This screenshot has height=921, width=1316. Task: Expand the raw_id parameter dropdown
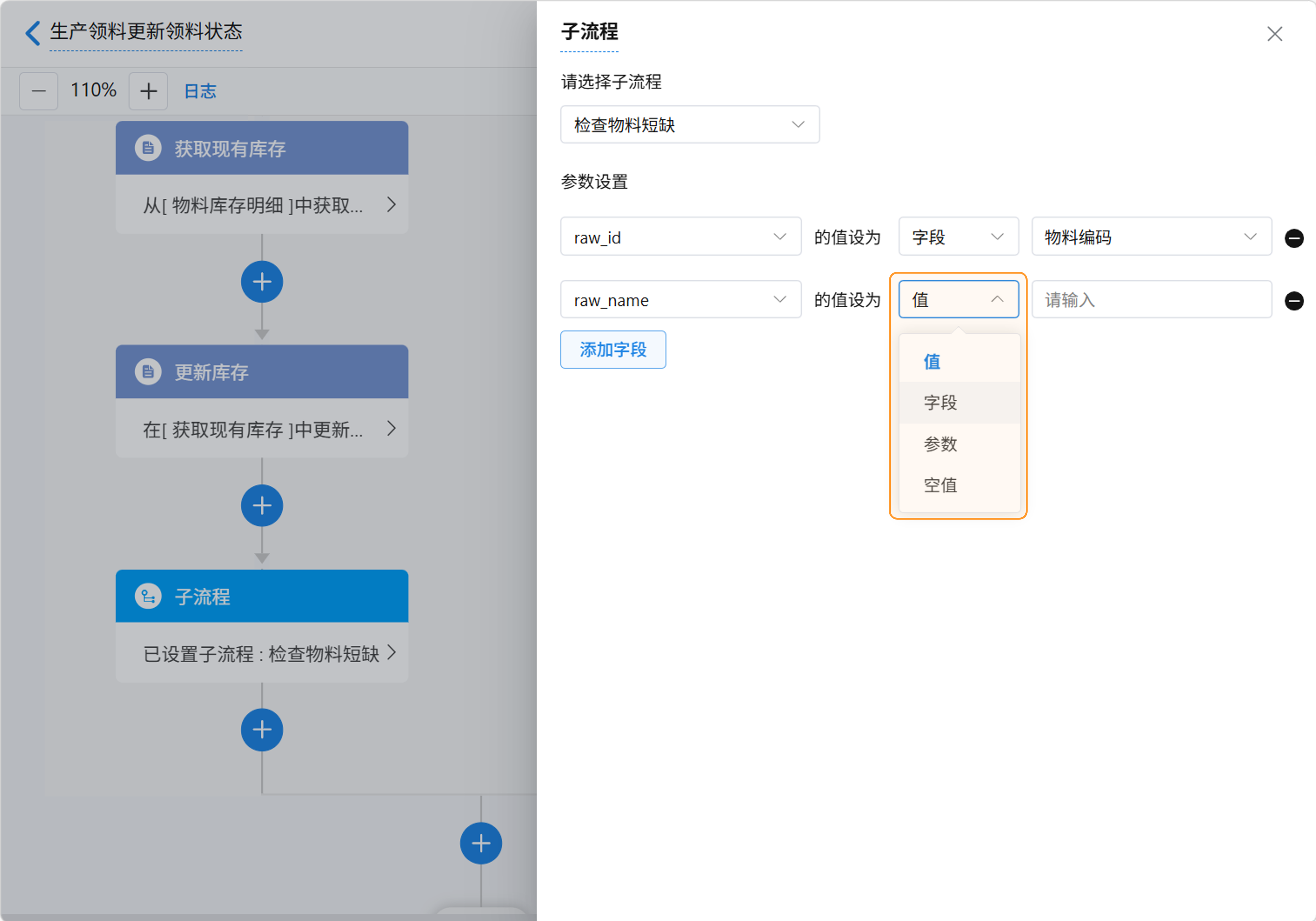680,237
